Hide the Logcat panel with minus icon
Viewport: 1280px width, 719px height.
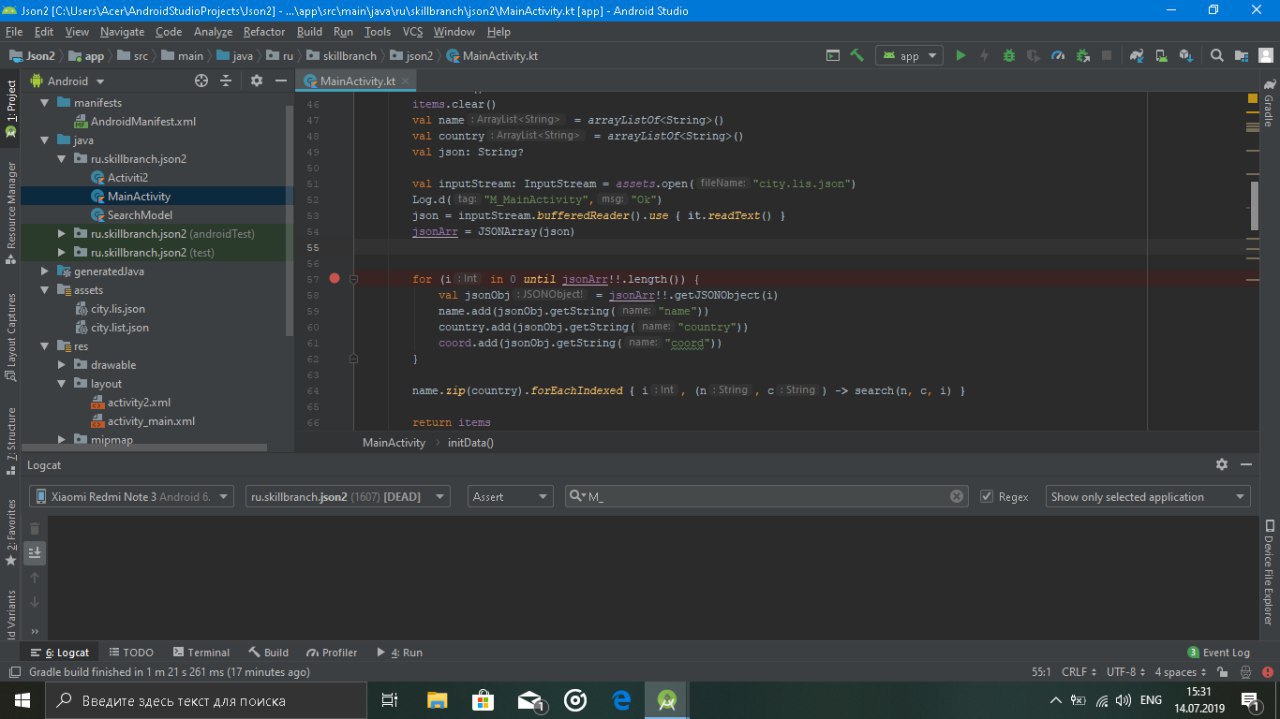1246,465
